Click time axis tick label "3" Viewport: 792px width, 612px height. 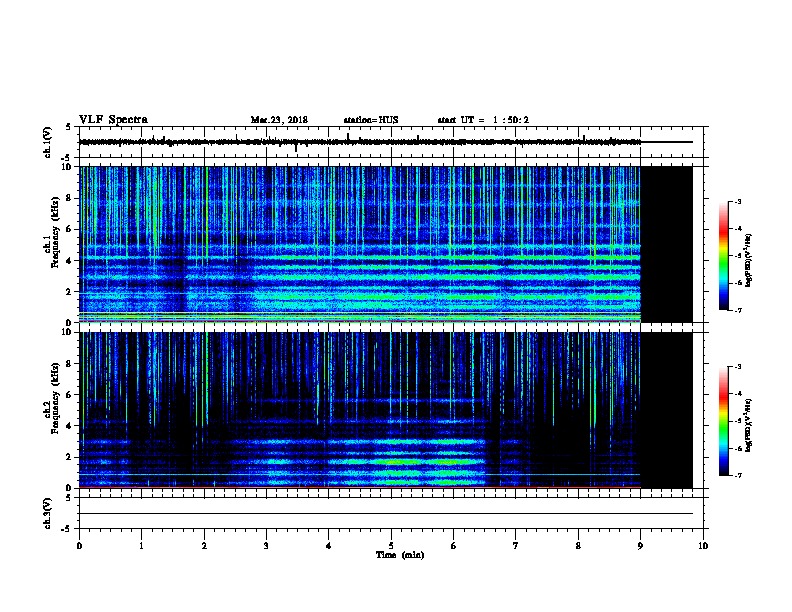coord(266,546)
